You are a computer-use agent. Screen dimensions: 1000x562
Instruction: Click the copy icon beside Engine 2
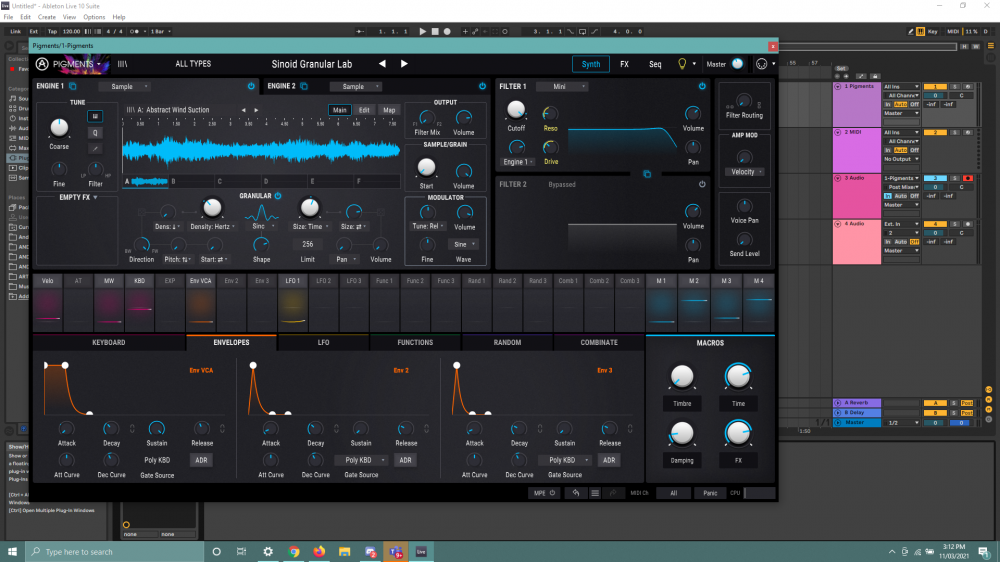304,86
